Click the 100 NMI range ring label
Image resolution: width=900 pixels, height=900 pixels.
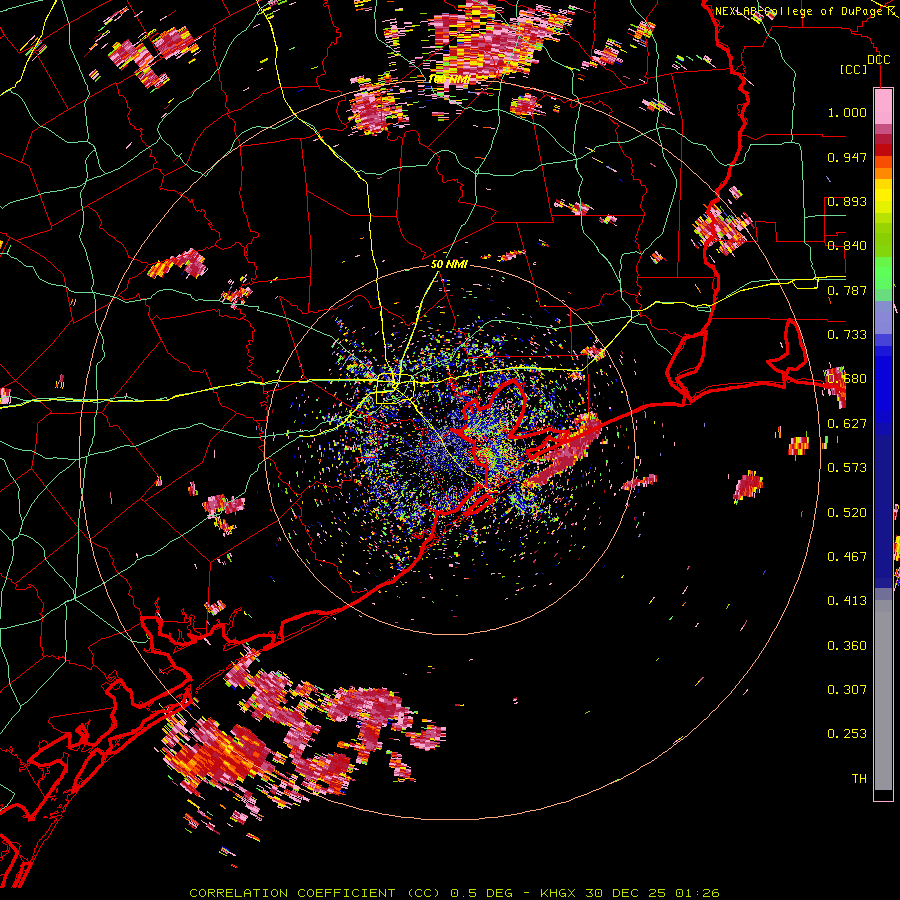[x=449, y=79]
